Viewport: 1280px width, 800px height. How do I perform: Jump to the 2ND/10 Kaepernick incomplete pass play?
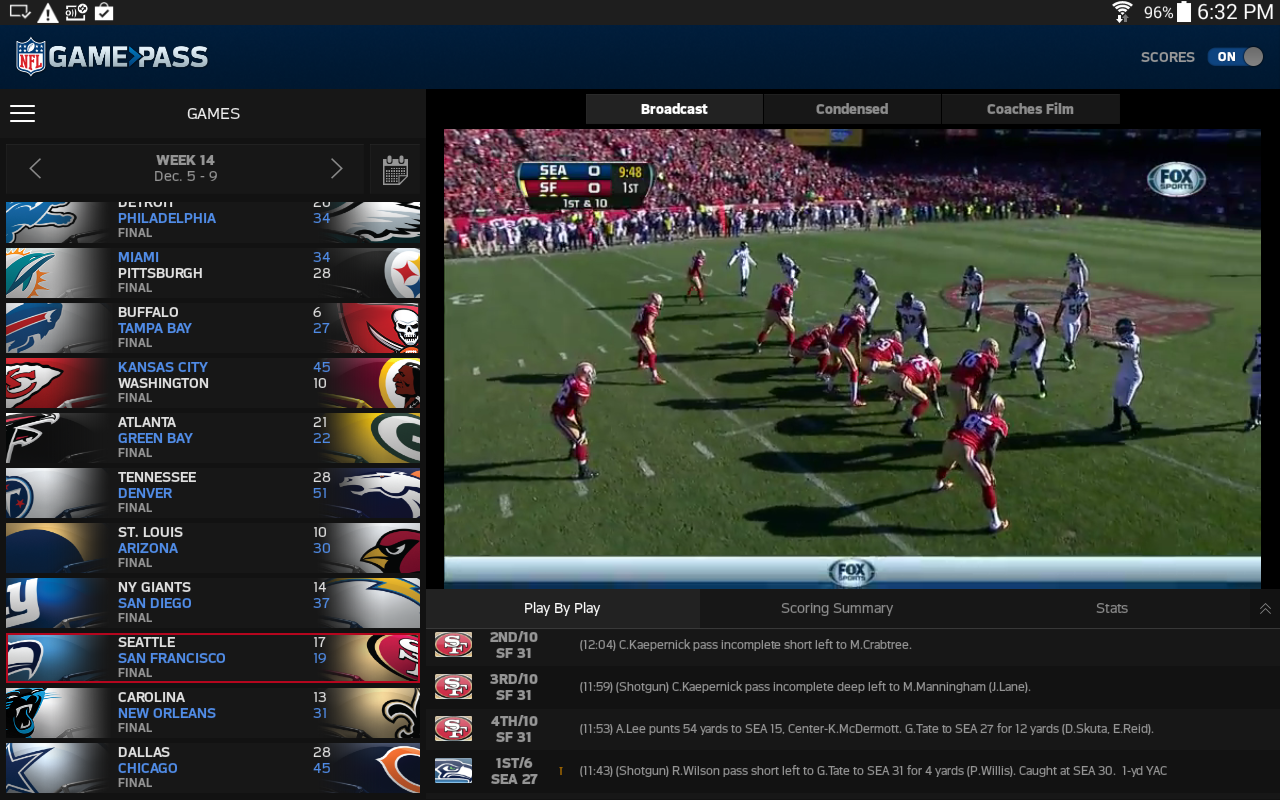pyautogui.click(x=853, y=645)
